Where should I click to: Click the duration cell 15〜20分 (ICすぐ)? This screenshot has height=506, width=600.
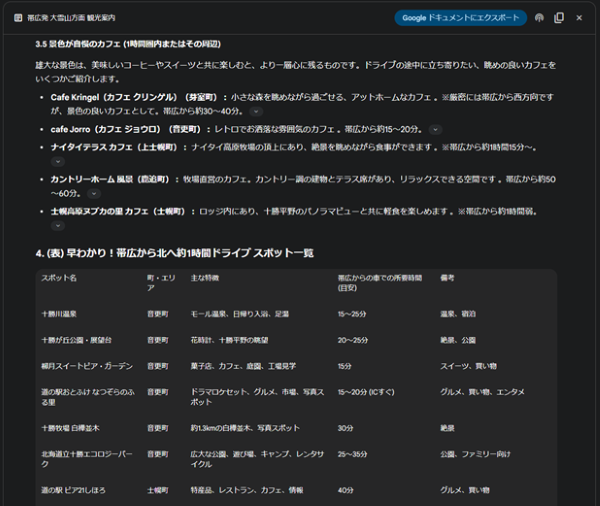pos(366,392)
